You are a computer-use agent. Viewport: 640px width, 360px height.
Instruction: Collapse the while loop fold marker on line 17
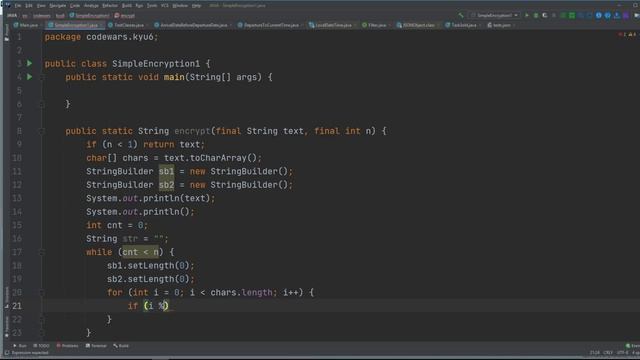[42, 252]
